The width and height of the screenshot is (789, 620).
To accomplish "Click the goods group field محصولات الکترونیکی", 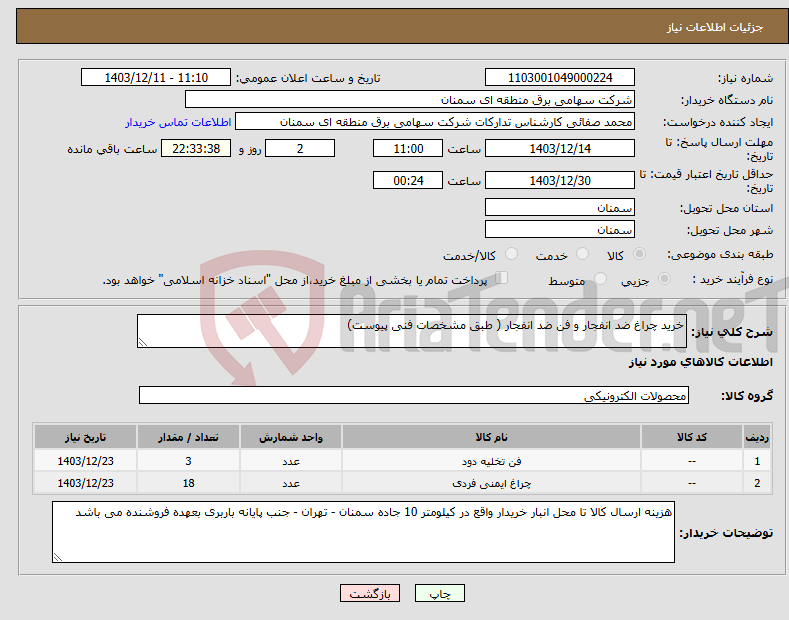I will (414, 395).
